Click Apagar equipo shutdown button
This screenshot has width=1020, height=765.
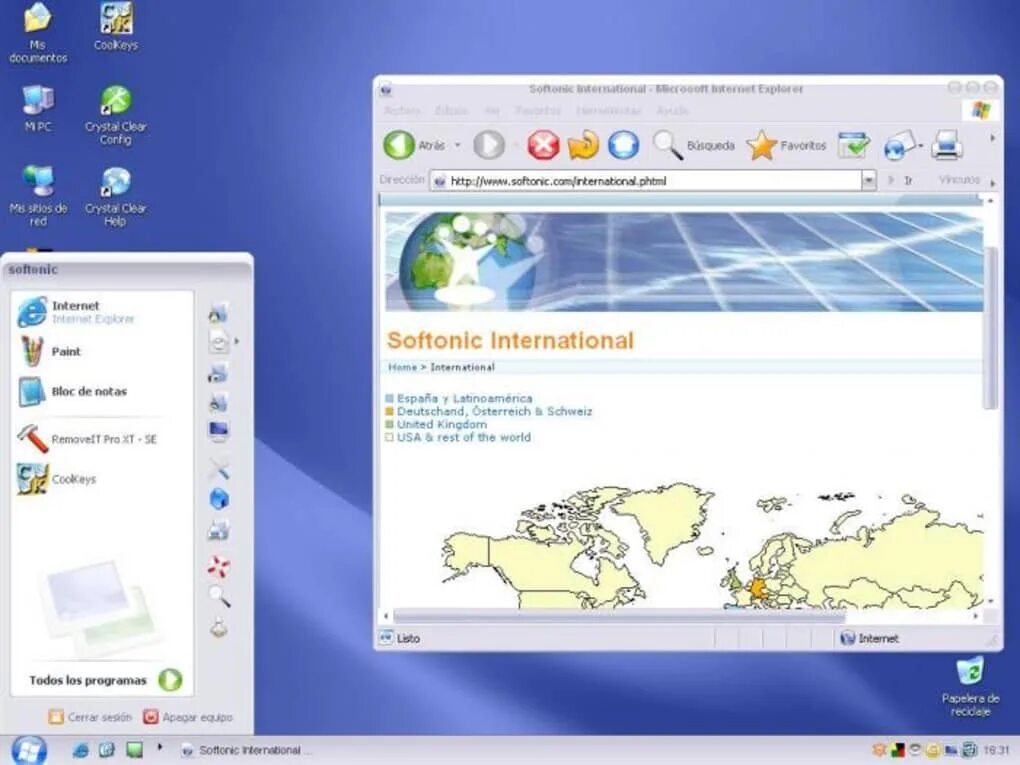[x=188, y=717]
